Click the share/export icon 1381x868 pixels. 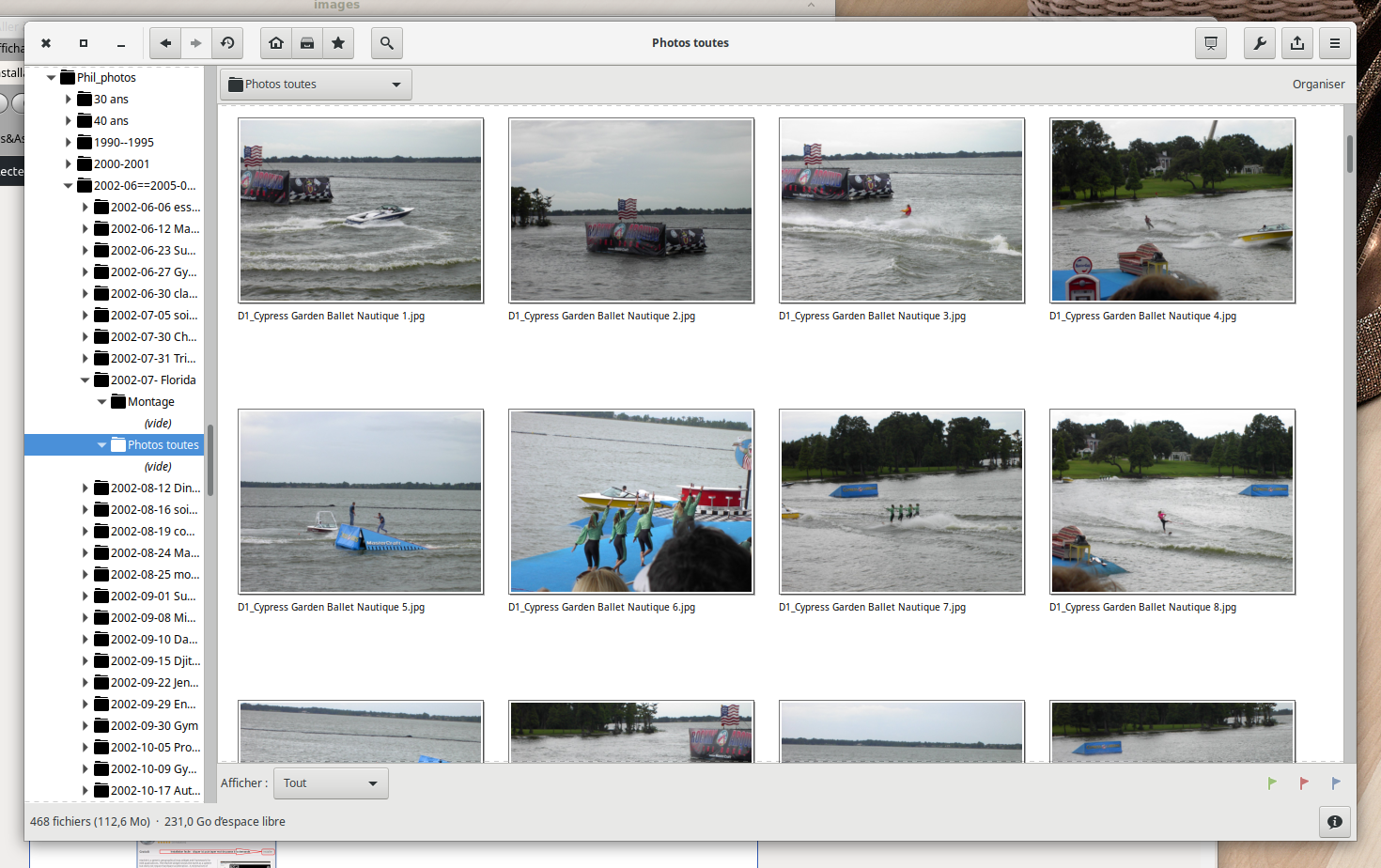click(x=1297, y=43)
